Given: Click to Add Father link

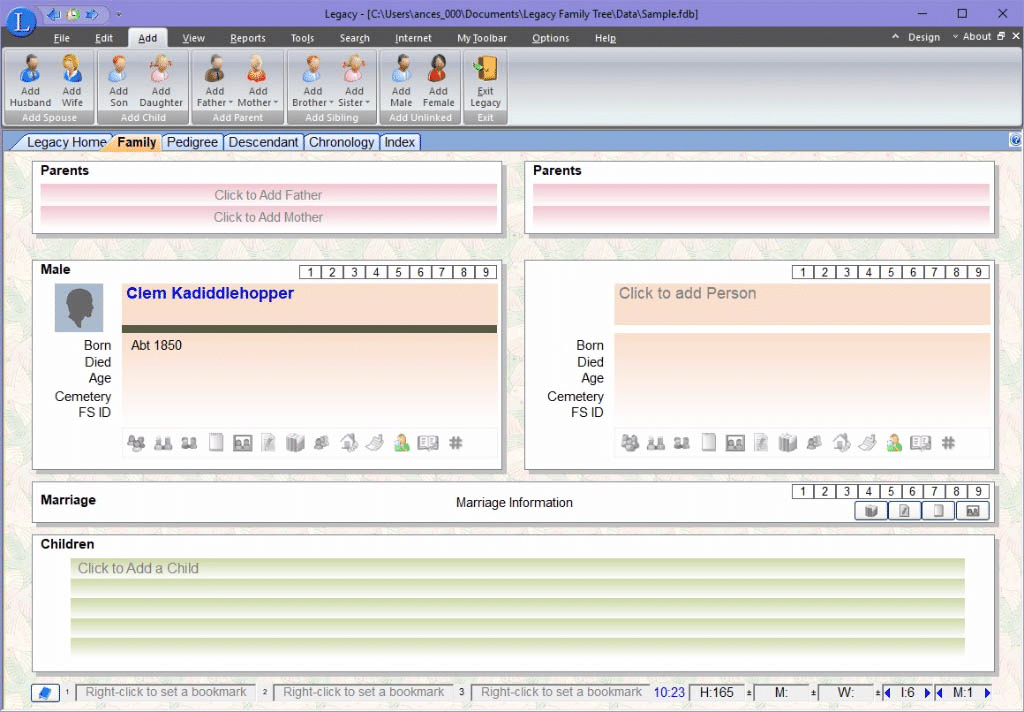Looking at the screenshot, I should [x=268, y=195].
